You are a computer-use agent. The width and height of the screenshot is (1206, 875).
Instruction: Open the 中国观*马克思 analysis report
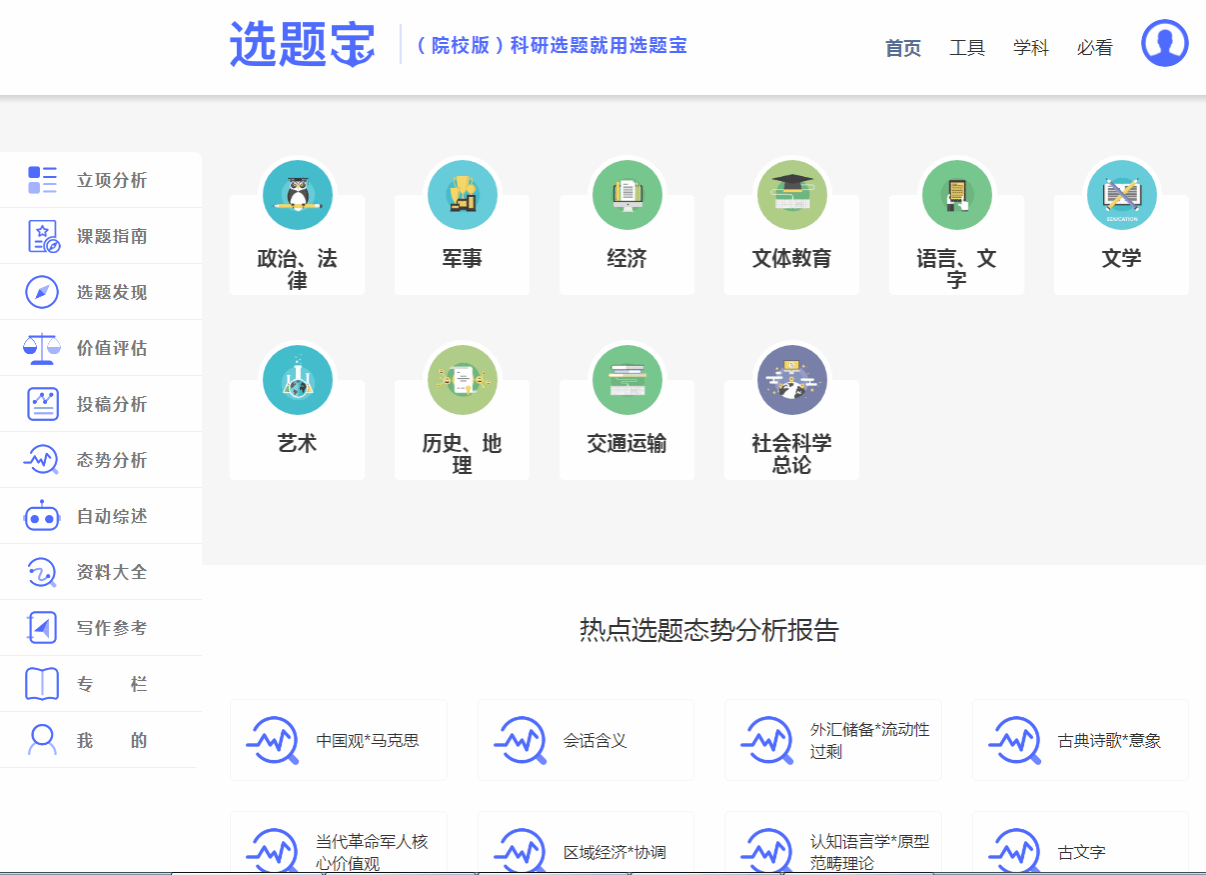point(338,741)
